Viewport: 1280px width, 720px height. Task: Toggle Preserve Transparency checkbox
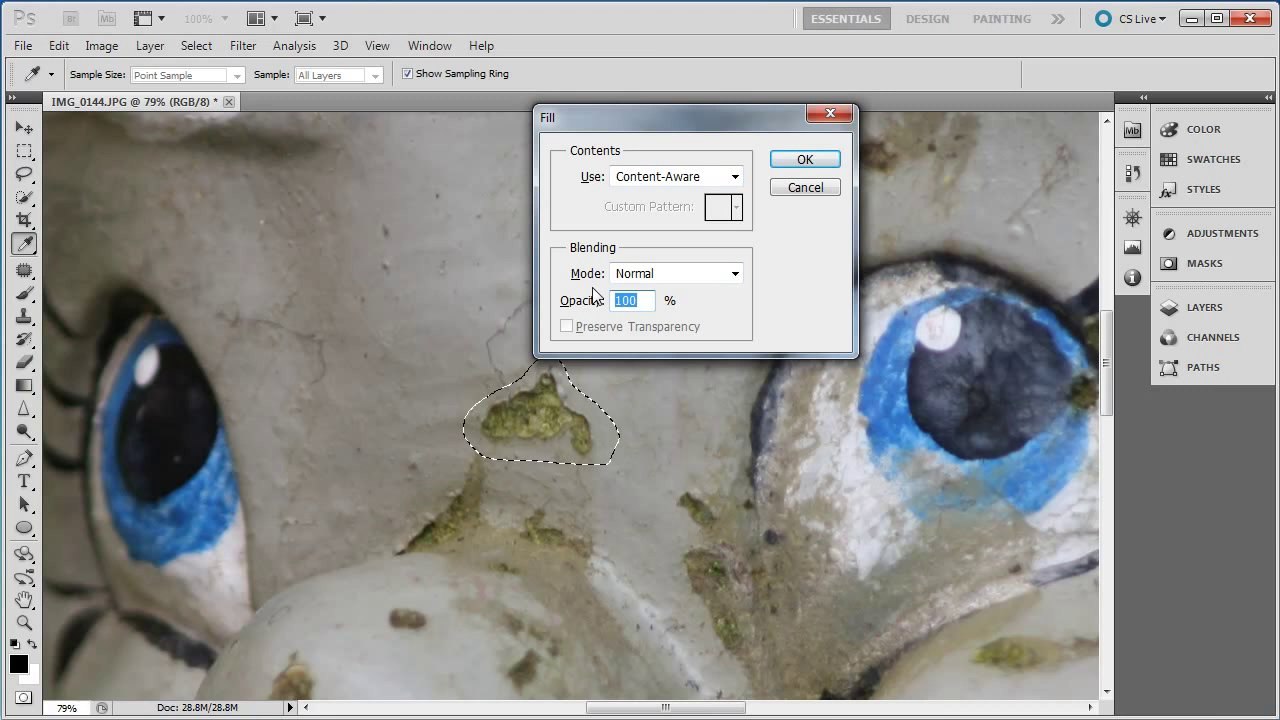[x=567, y=326]
